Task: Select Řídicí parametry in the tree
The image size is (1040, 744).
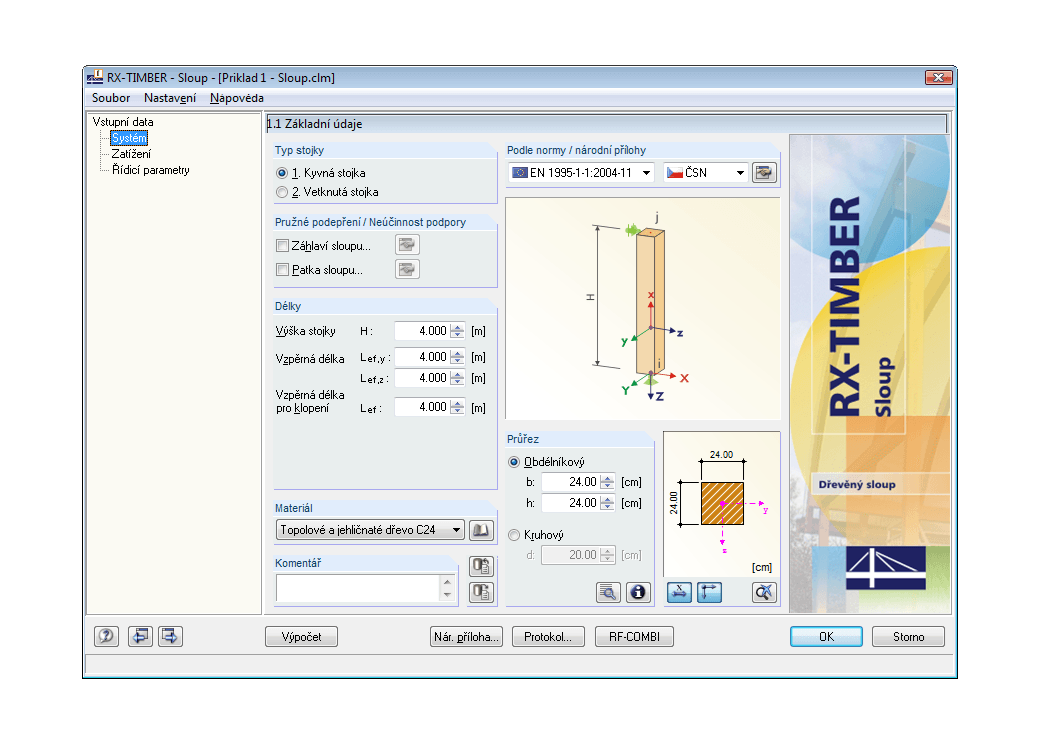Action: click(x=151, y=170)
